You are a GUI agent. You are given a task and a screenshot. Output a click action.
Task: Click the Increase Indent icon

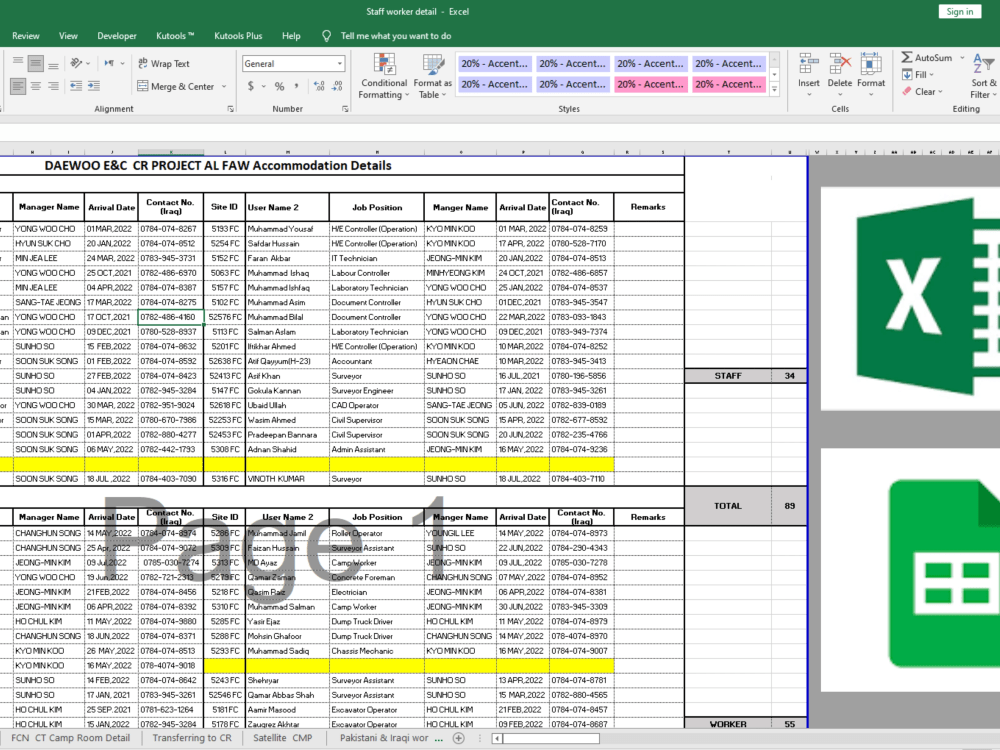92,86
